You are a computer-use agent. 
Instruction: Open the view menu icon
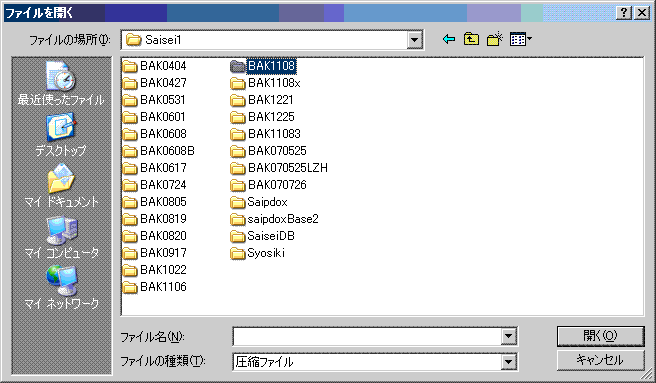click(x=520, y=39)
